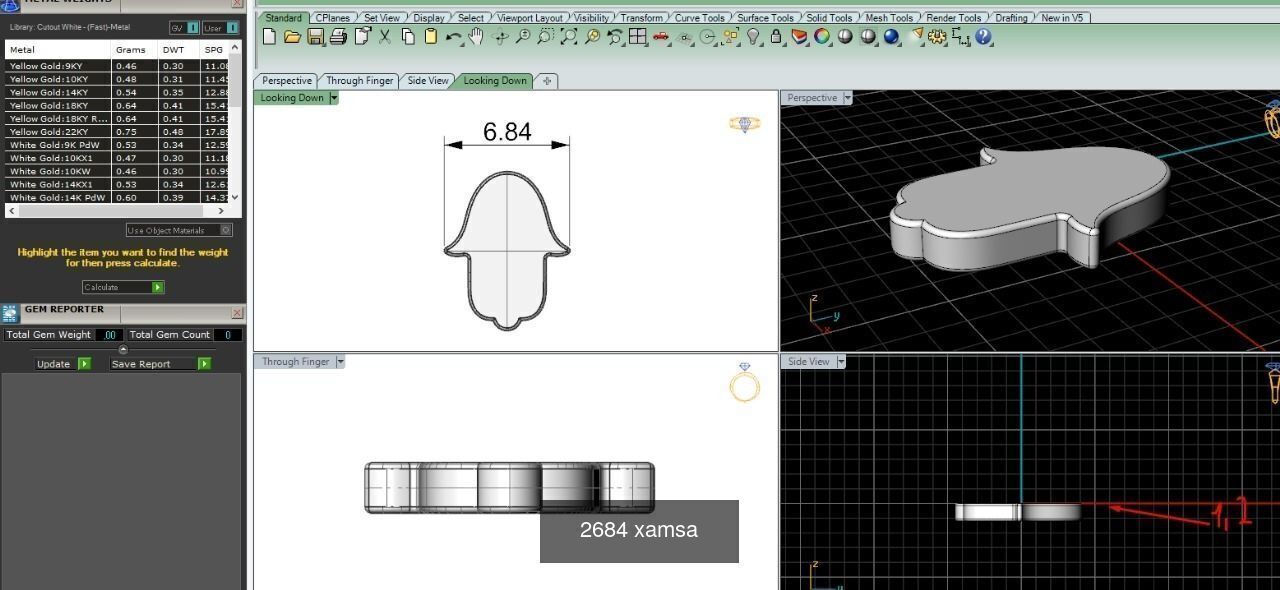Select the Perspective viewport tab

click(x=287, y=81)
